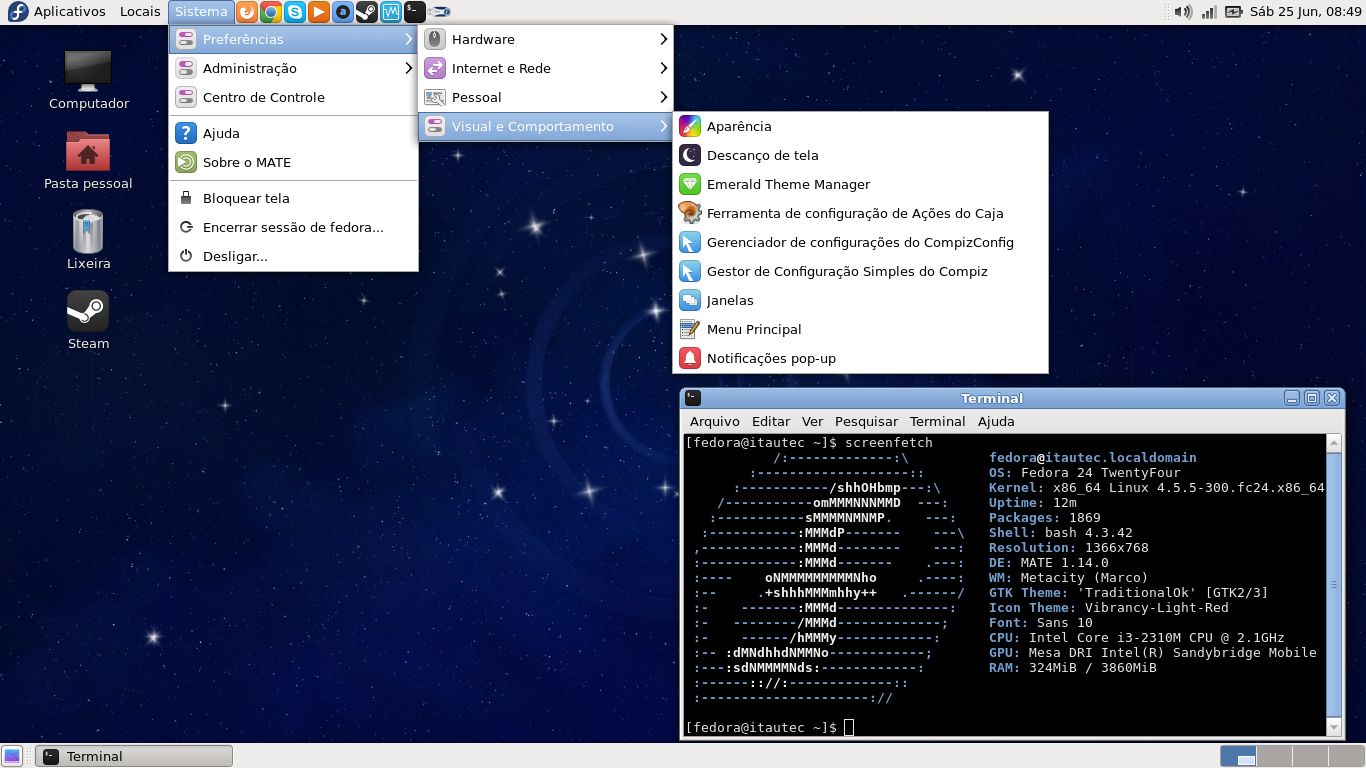1366x768 pixels.
Task: Switch to the second workspace in the switcher
Action: point(1274,756)
